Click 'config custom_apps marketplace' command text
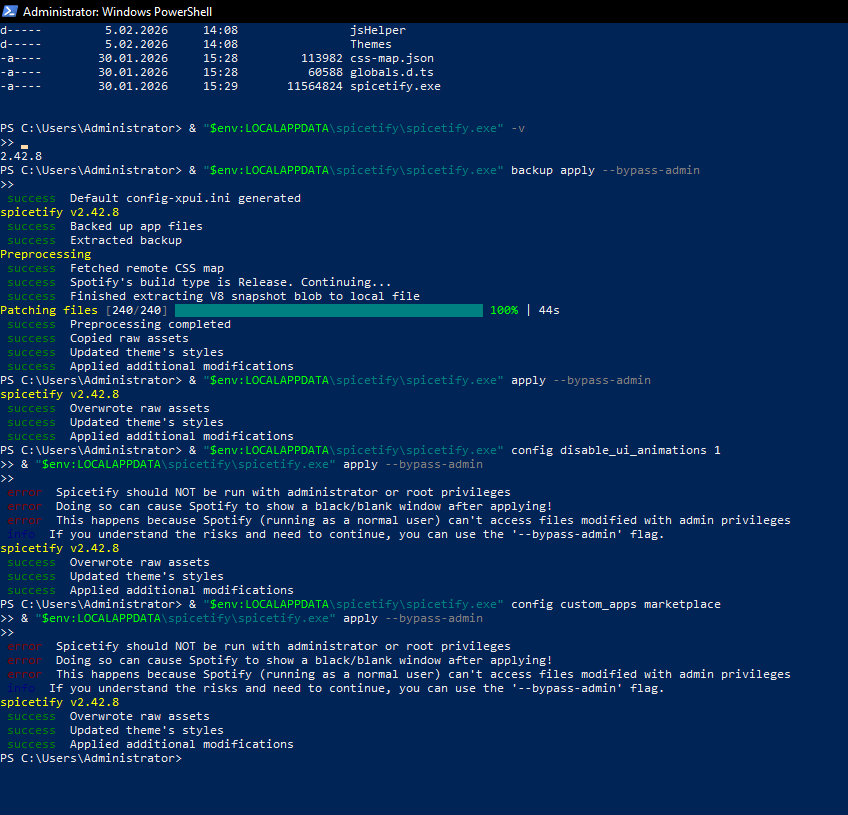The height and width of the screenshot is (815, 848). click(615, 605)
